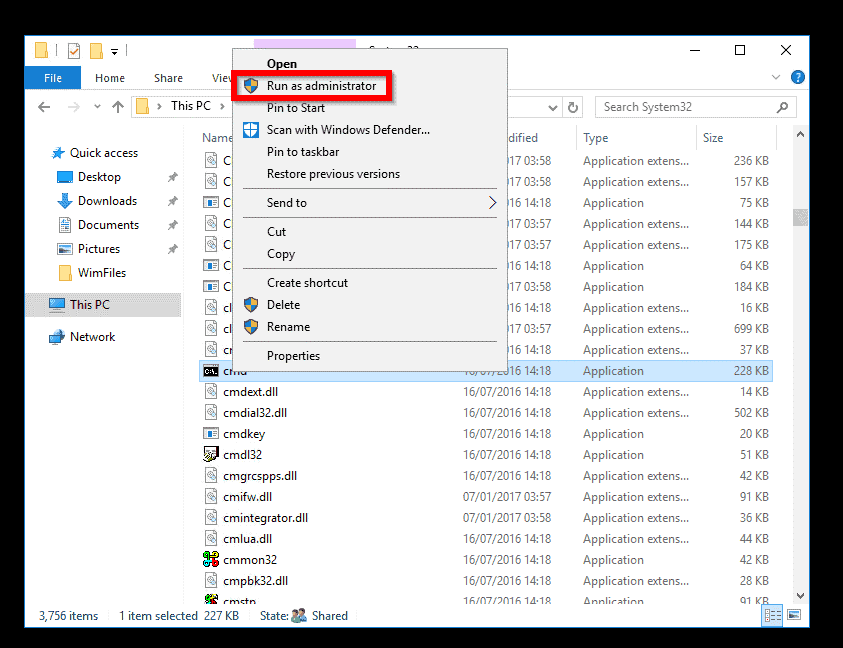Click the search magnifier icon

(x=782, y=107)
